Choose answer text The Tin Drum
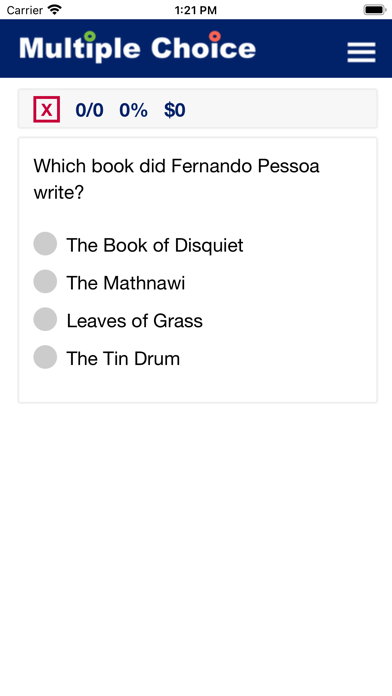Image resolution: width=392 pixels, height=696 pixels. (x=123, y=358)
